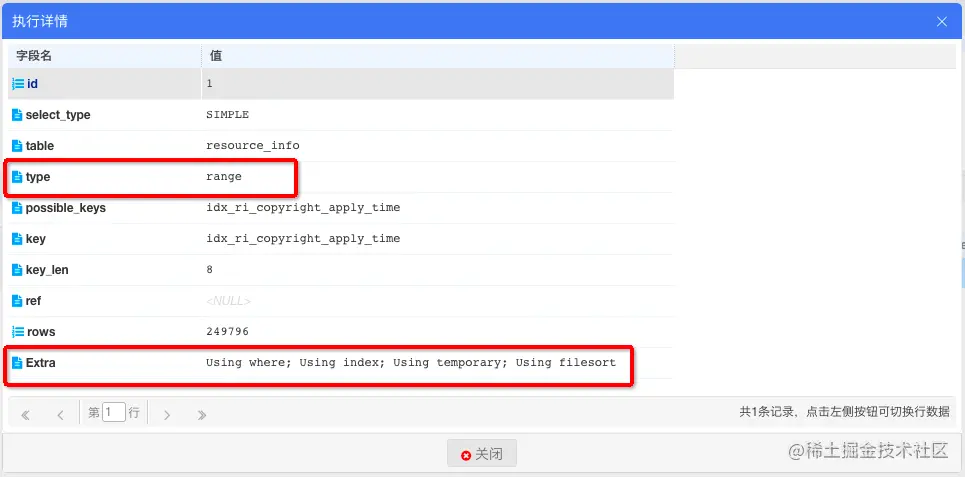Screen dimensions: 965x477
Task: Select the type field name
Action: tap(38, 177)
